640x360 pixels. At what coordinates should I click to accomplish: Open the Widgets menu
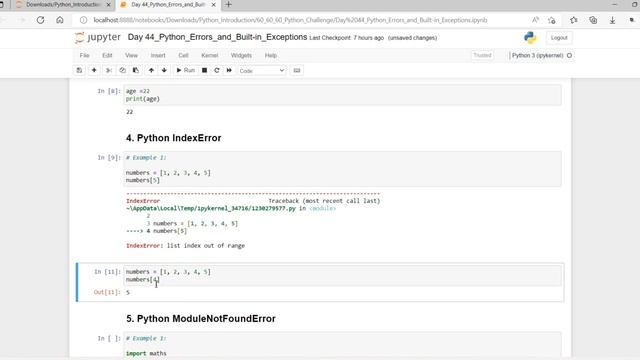coord(241,55)
